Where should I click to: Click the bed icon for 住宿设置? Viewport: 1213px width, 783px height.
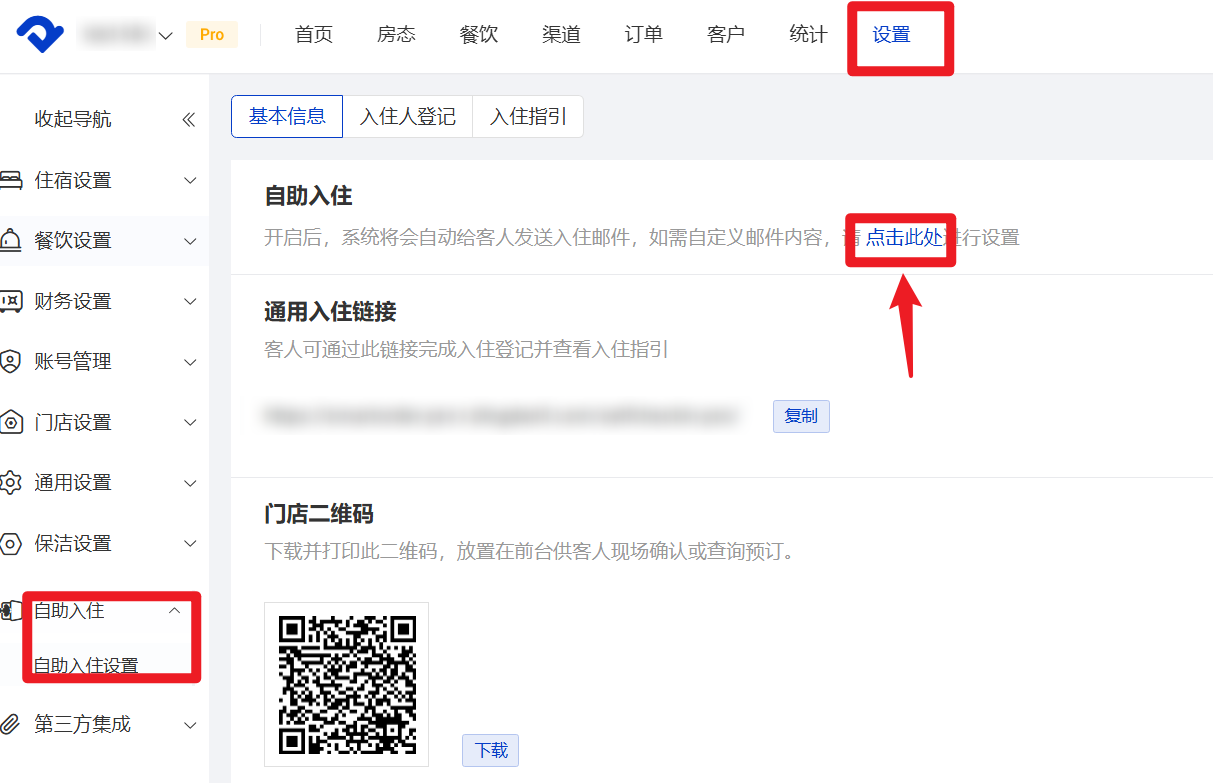pos(10,181)
